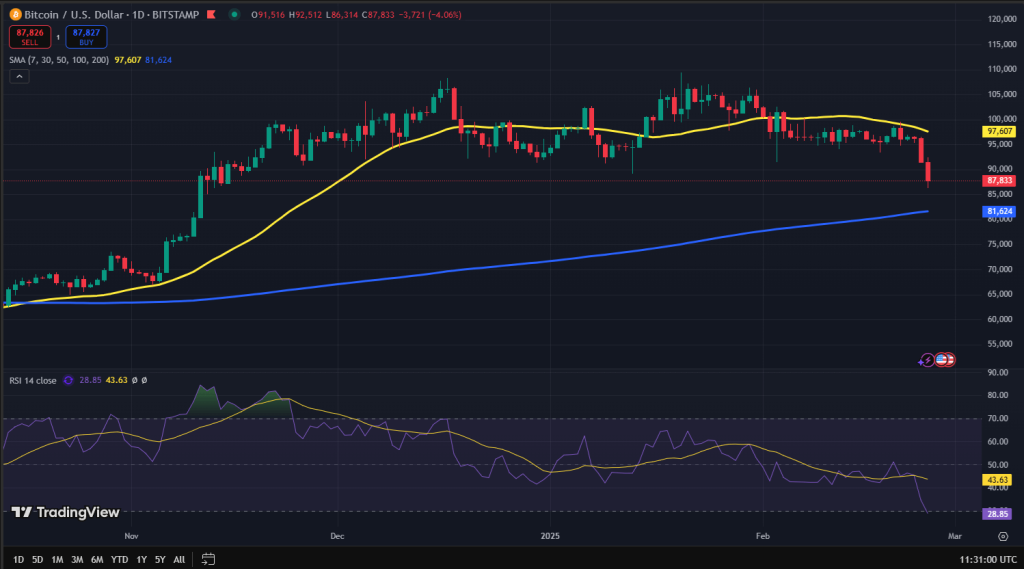The height and width of the screenshot is (569, 1024).
Task: Click the purple RSI indicator circle icon
Action: pyautogui.click(x=68, y=380)
